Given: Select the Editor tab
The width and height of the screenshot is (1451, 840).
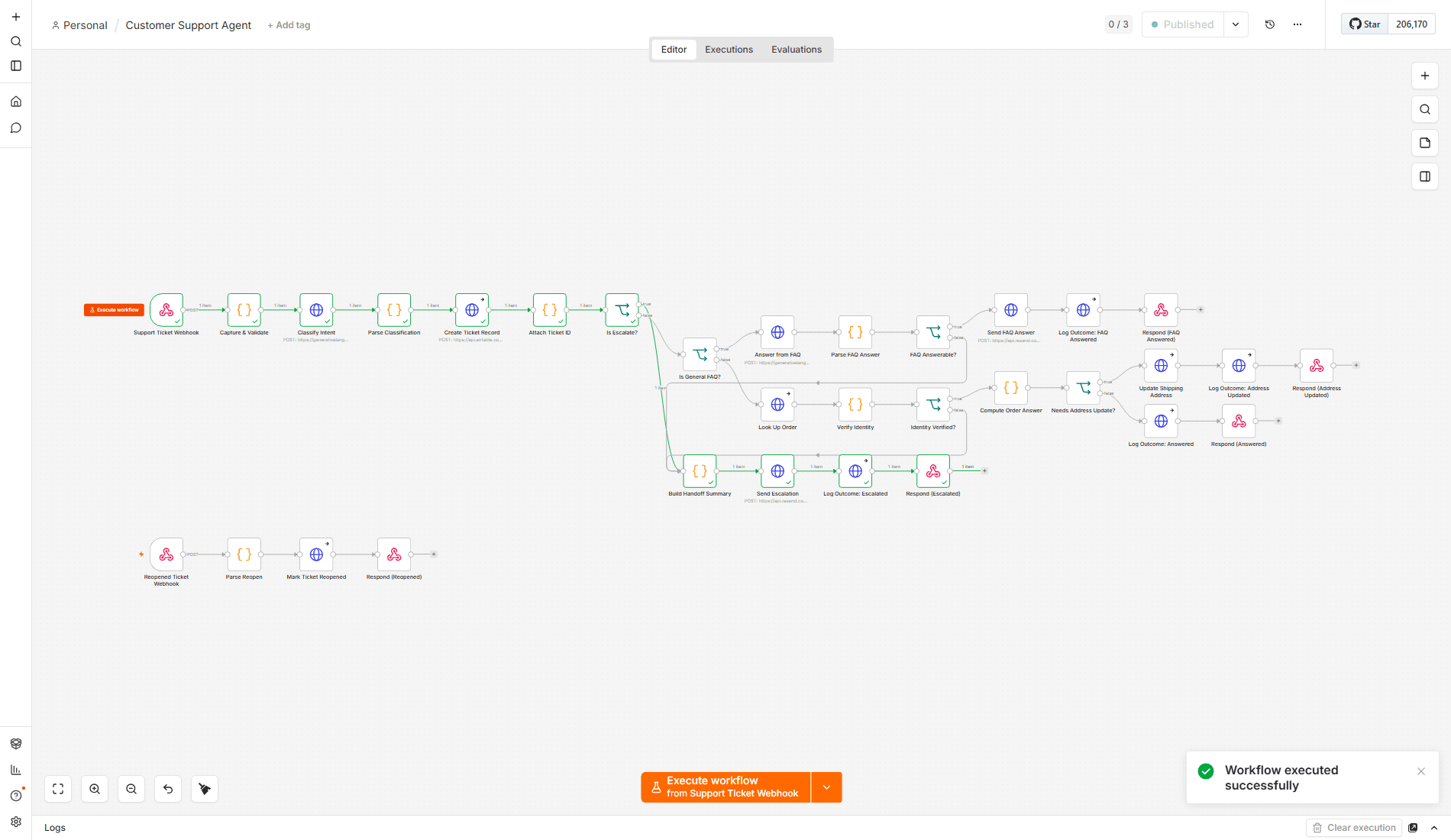Looking at the screenshot, I should coord(674,50).
